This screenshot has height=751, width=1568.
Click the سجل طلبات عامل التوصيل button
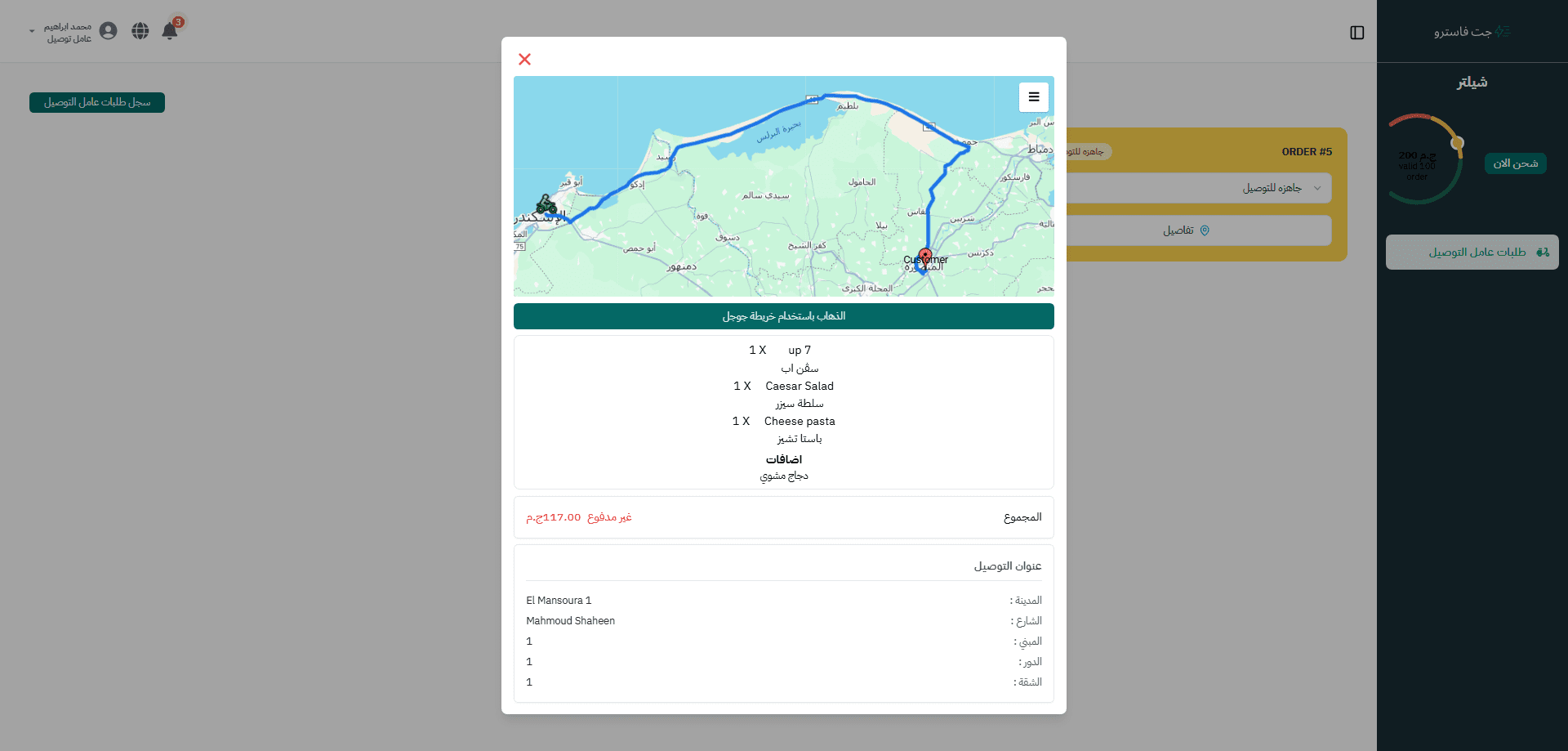click(97, 102)
